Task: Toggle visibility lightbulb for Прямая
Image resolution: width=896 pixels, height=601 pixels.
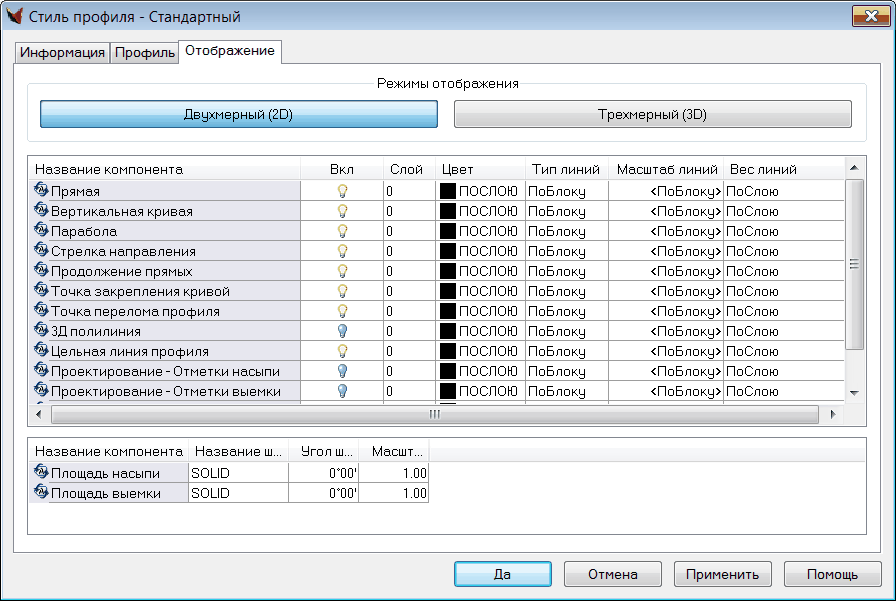Action: coord(342,191)
